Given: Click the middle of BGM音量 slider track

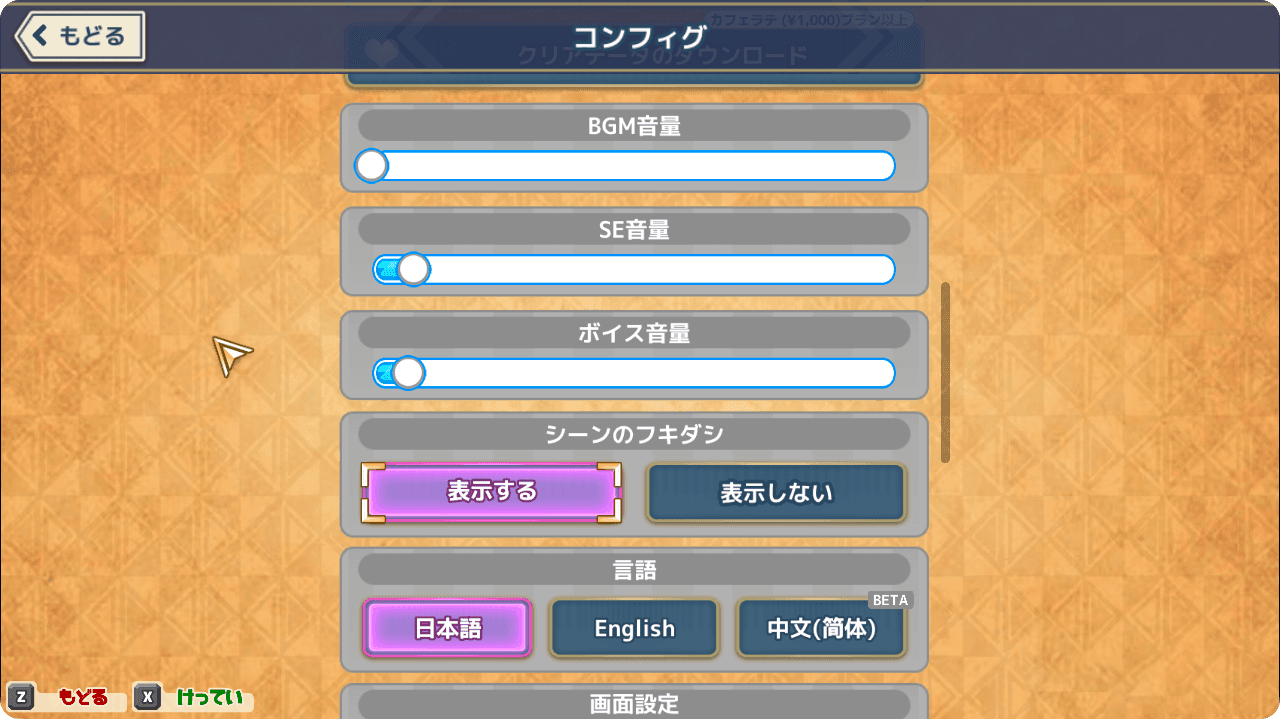Looking at the screenshot, I should click(x=634, y=166).
